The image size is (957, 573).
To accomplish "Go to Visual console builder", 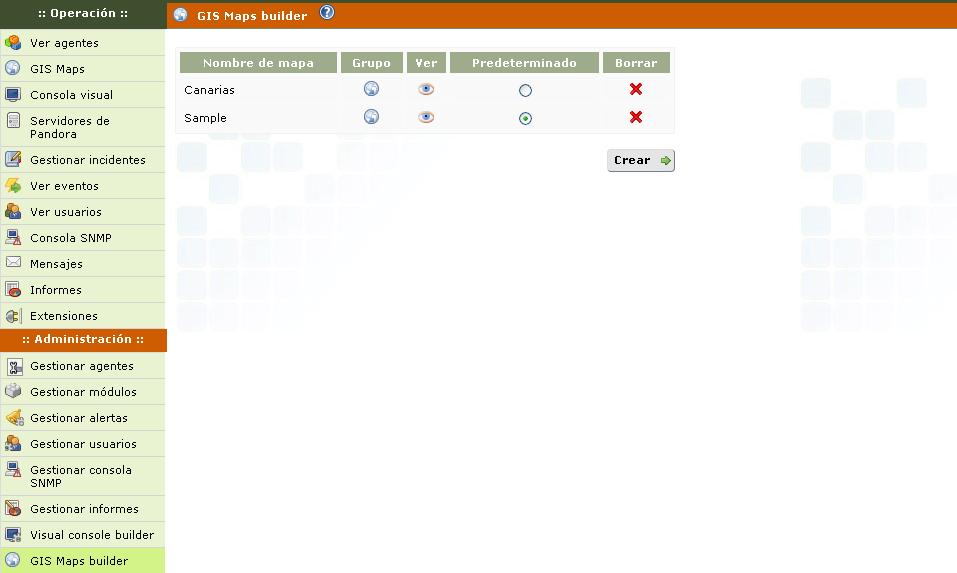I will [x=91, y=535].
